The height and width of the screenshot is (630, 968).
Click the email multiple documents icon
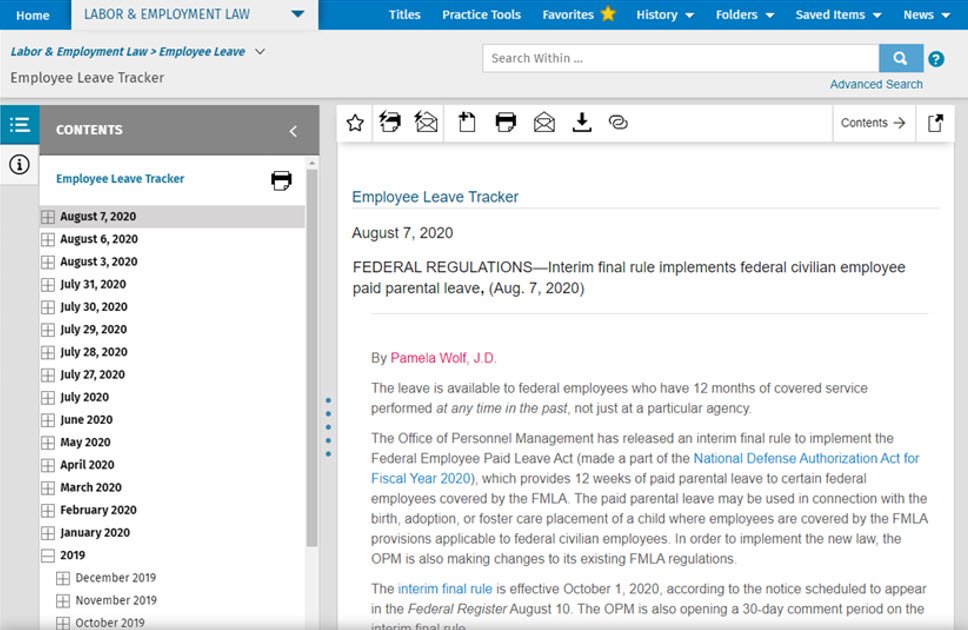pos(426,122)
